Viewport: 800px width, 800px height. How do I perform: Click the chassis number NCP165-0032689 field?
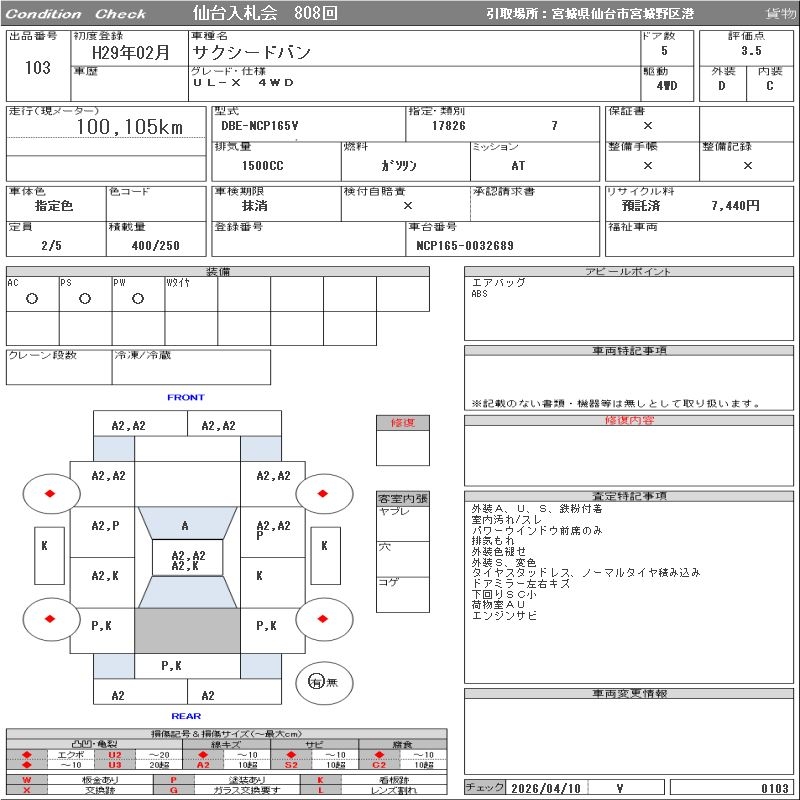pyautogui.click(x=465, y=245)
